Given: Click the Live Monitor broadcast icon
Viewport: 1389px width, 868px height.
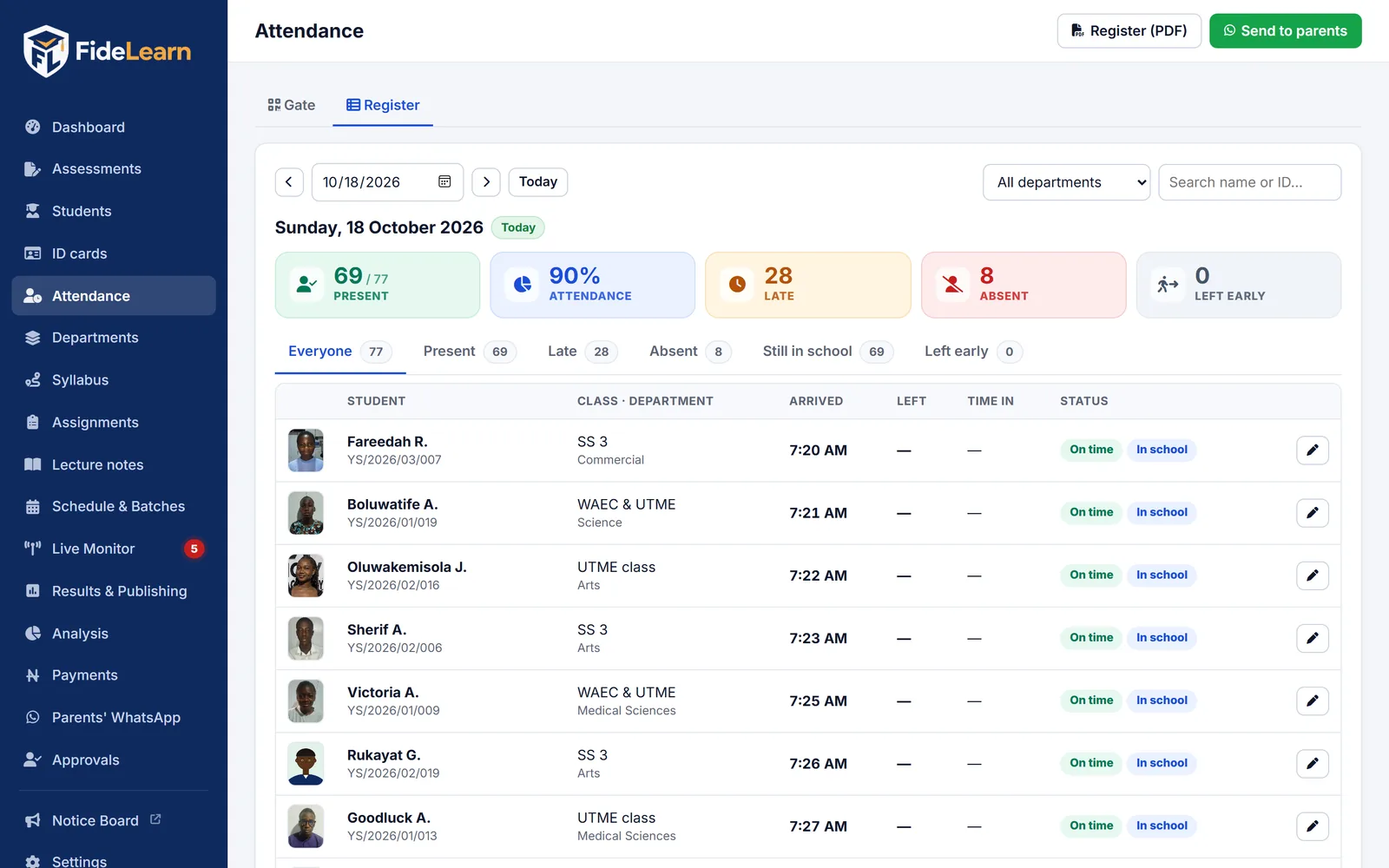Looking at the screenshot, I should [x=33, y=549].
